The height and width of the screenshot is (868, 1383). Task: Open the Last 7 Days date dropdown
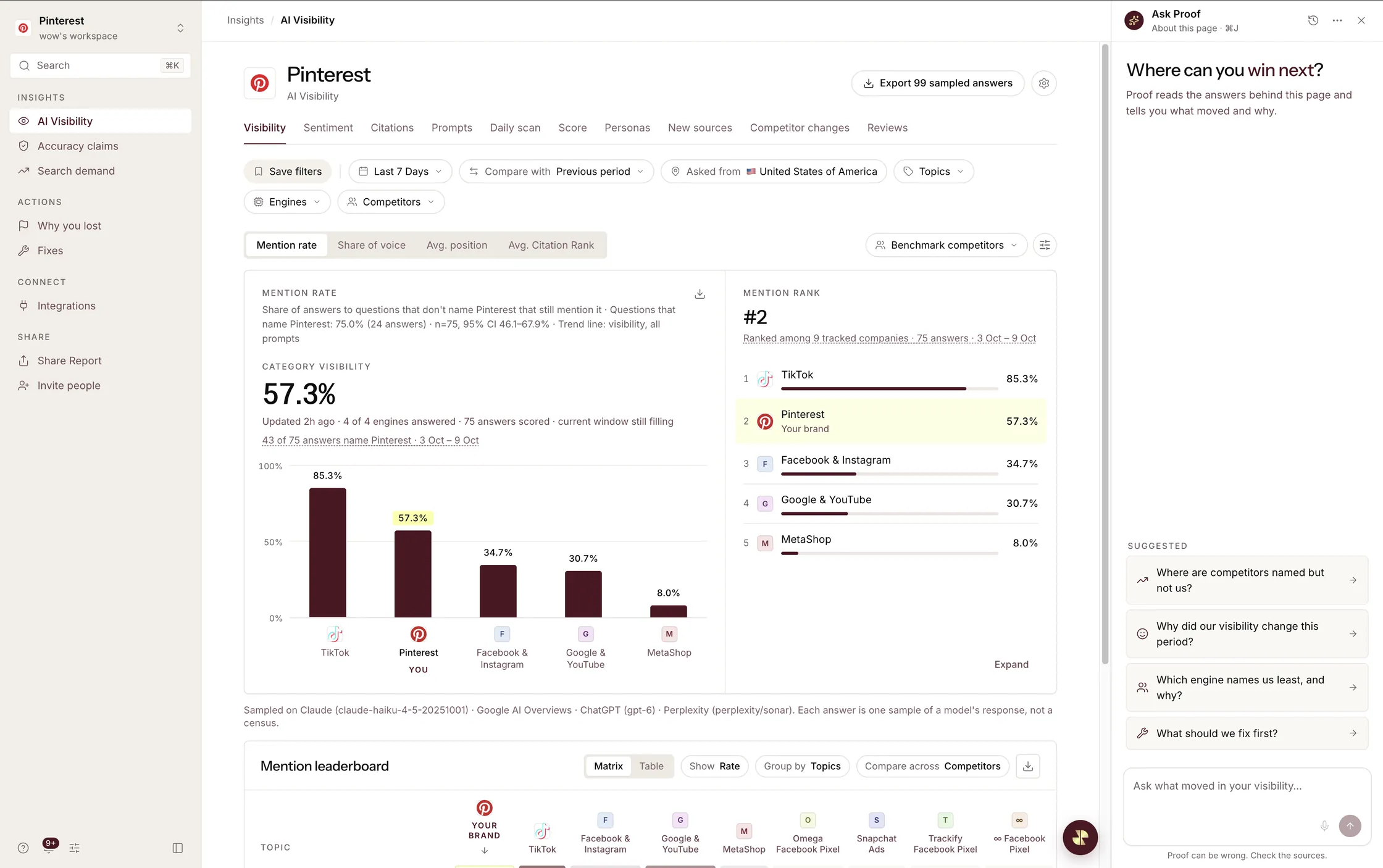point(400,172)
